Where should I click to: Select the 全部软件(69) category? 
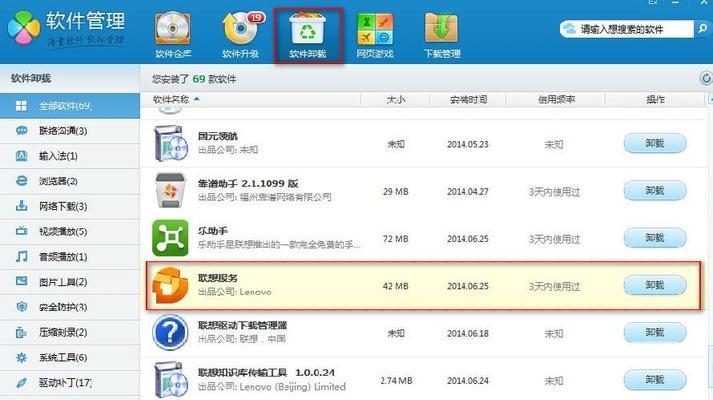[70, 106]
